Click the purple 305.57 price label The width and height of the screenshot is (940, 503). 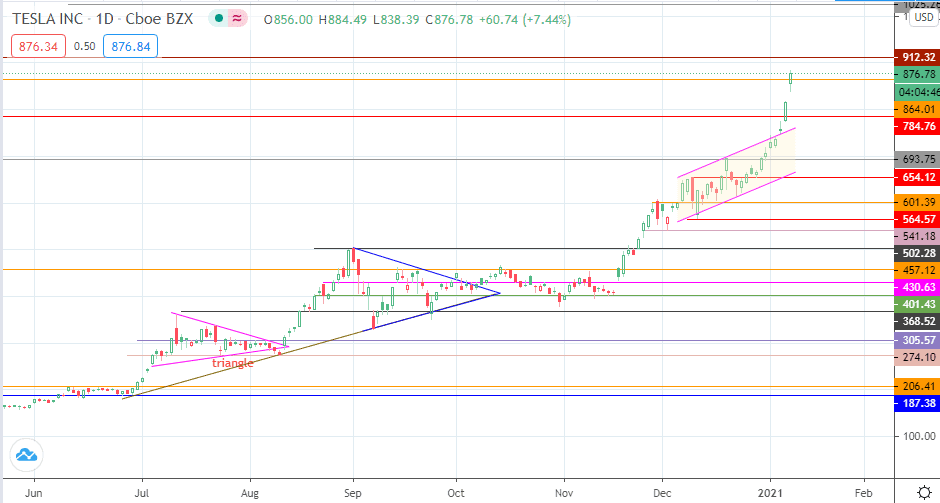coord(917,340)
